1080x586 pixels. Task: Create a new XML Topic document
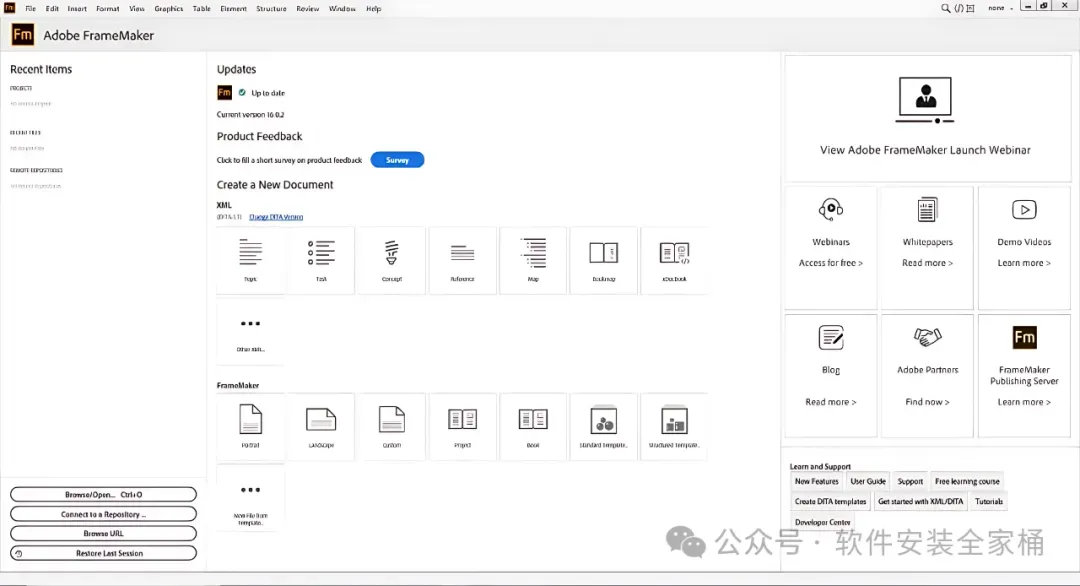(250, 260)
